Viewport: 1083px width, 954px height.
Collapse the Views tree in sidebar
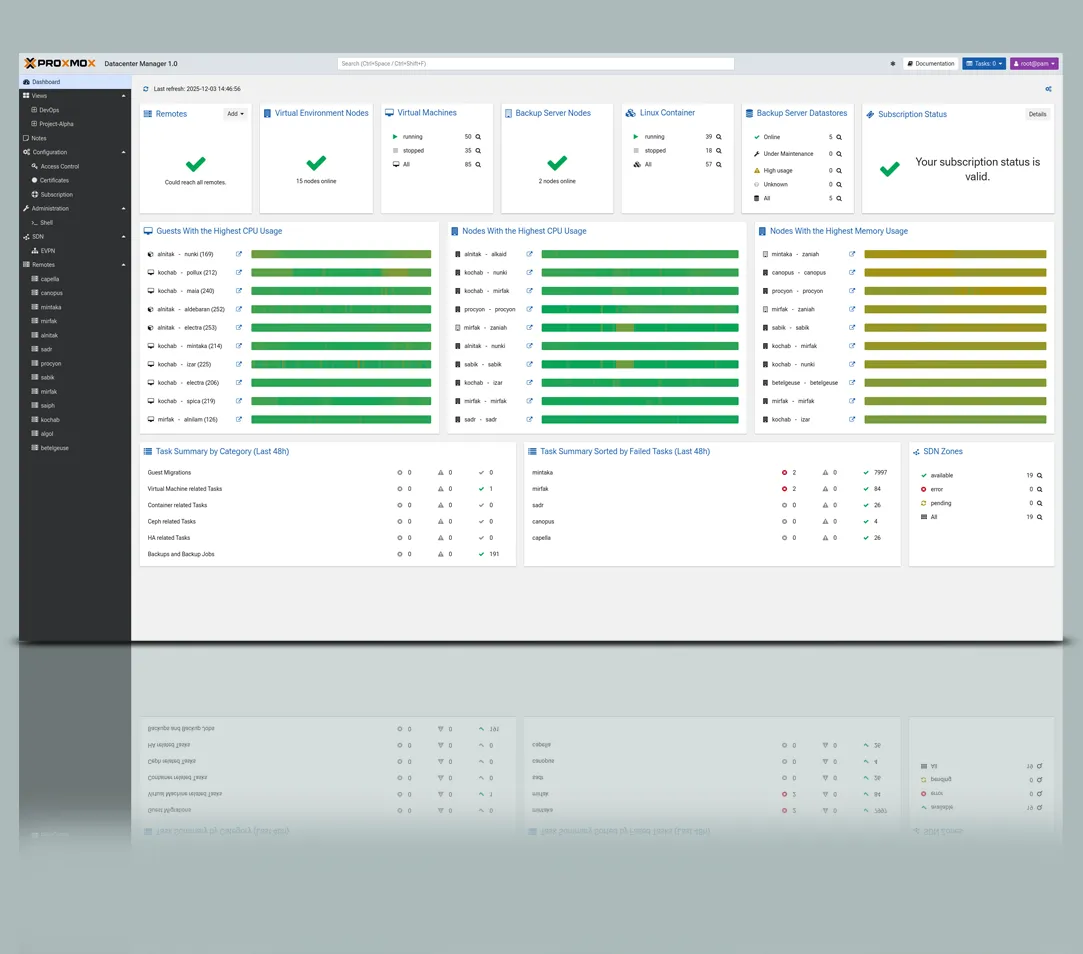pos(124,96)
